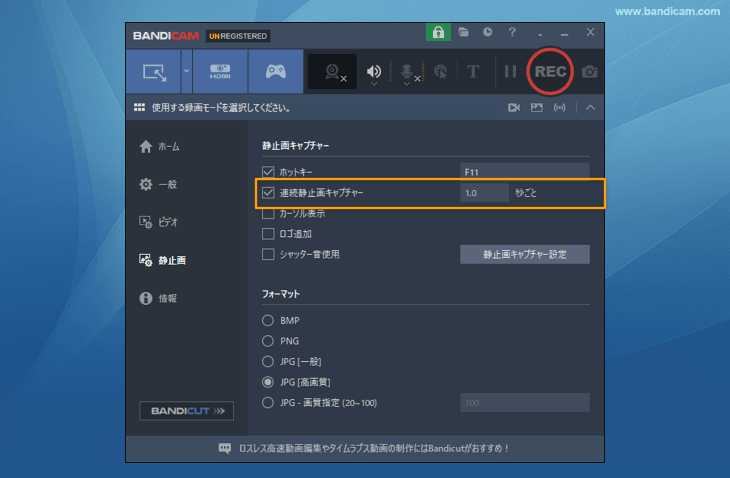Select JPG 画質指定 radio button
730x478 pixels.
coord(268,403)
